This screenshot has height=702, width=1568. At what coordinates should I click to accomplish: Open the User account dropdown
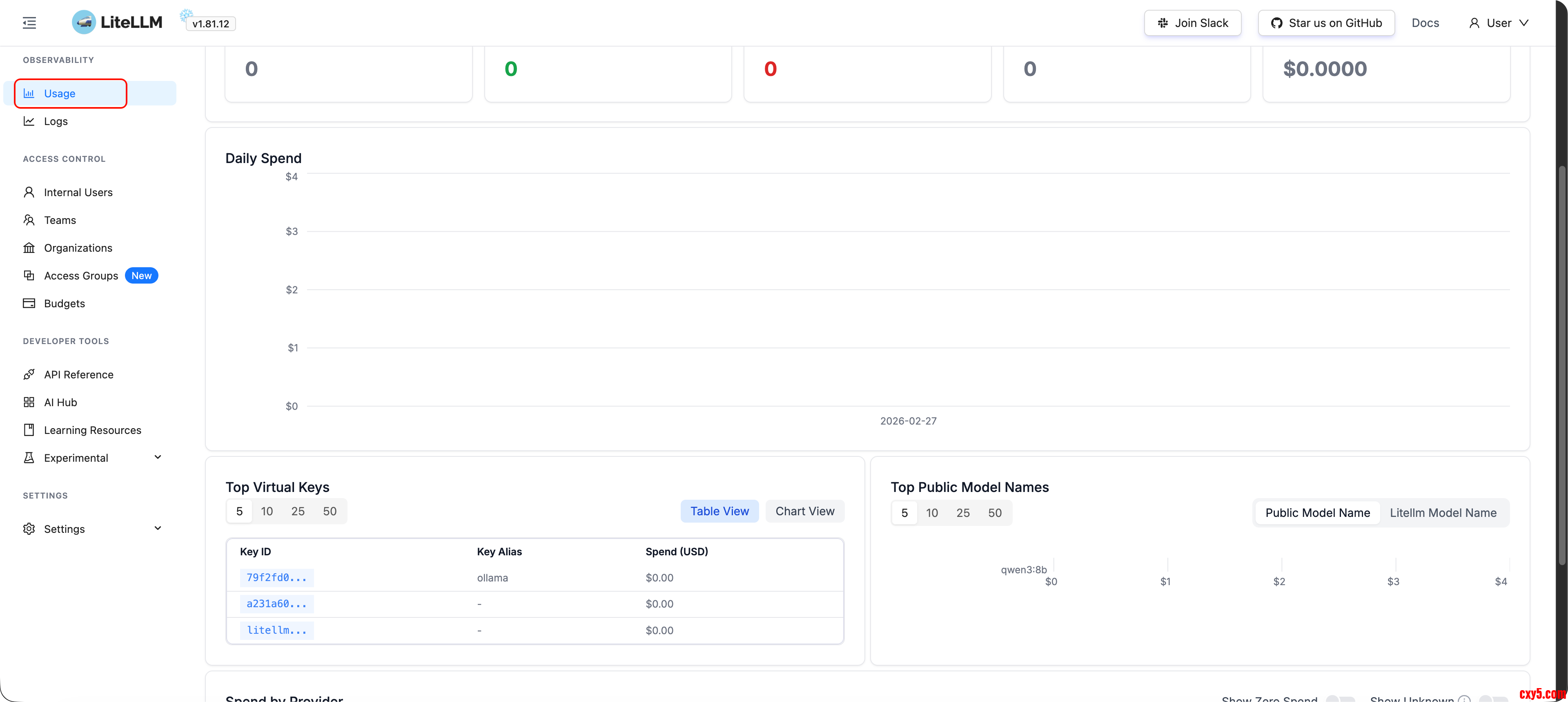(1498, 23)
